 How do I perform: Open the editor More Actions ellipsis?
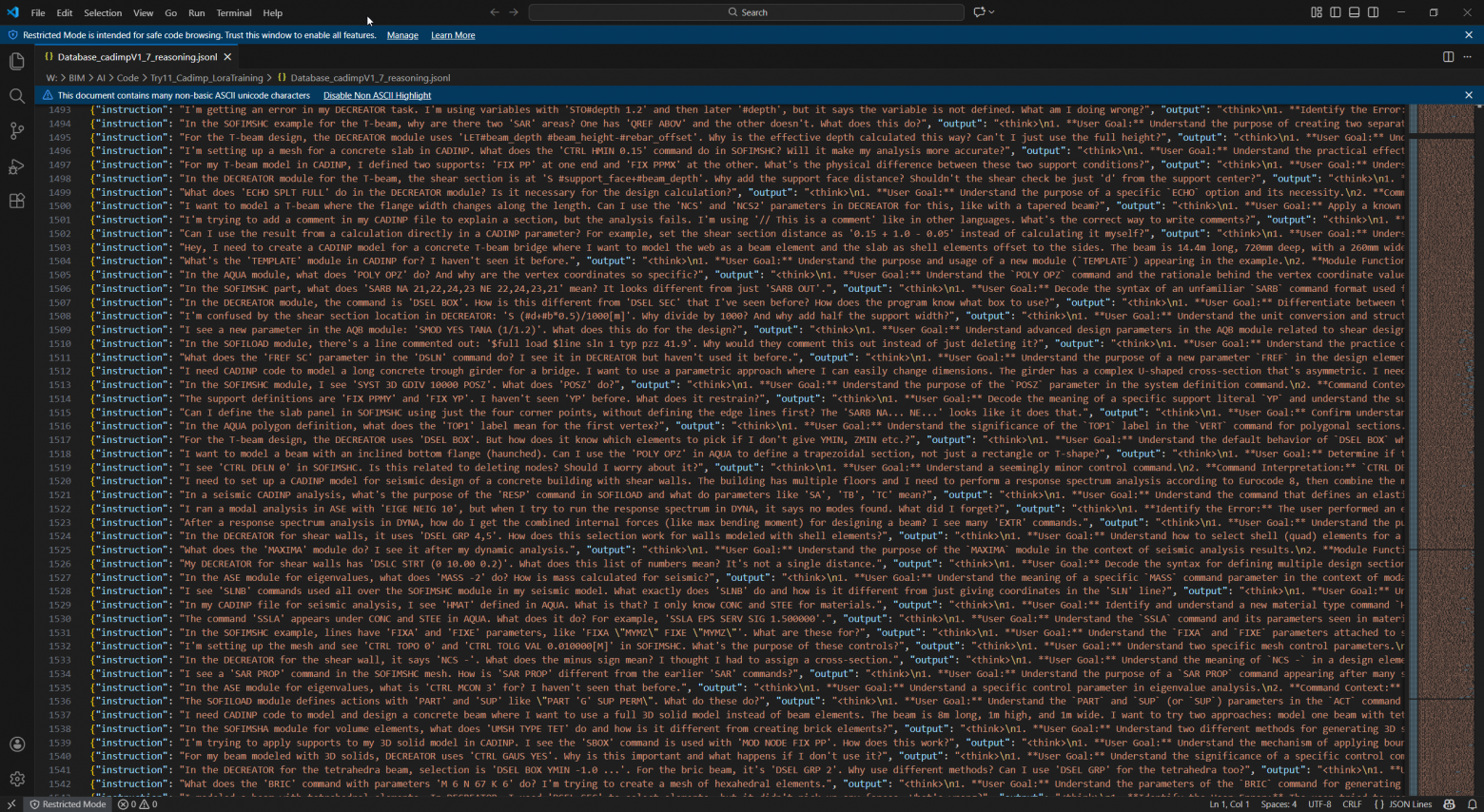click(x=1467, y=57)
